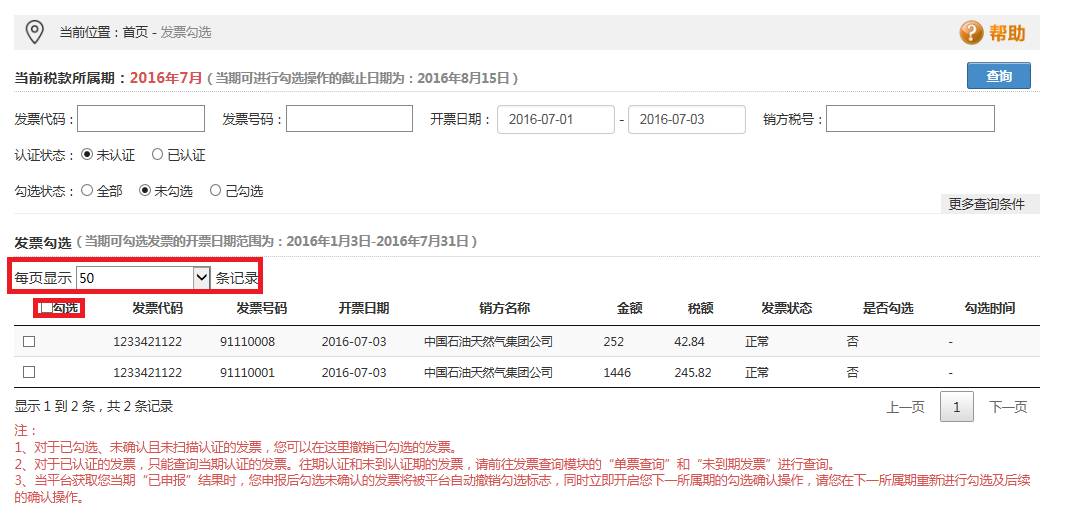Click the 发票代码 column header
Screen dimensions: 1065x513
(158, 308)
